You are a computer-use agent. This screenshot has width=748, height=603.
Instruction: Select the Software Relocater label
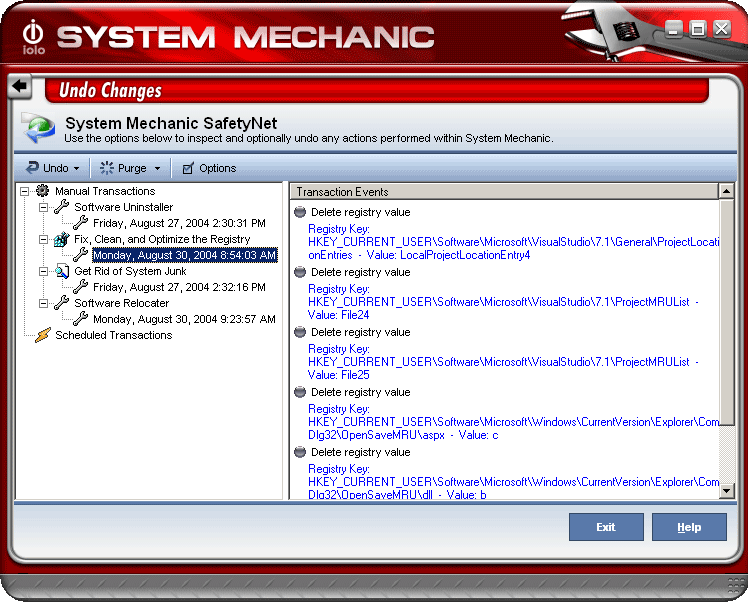point(122,303)
